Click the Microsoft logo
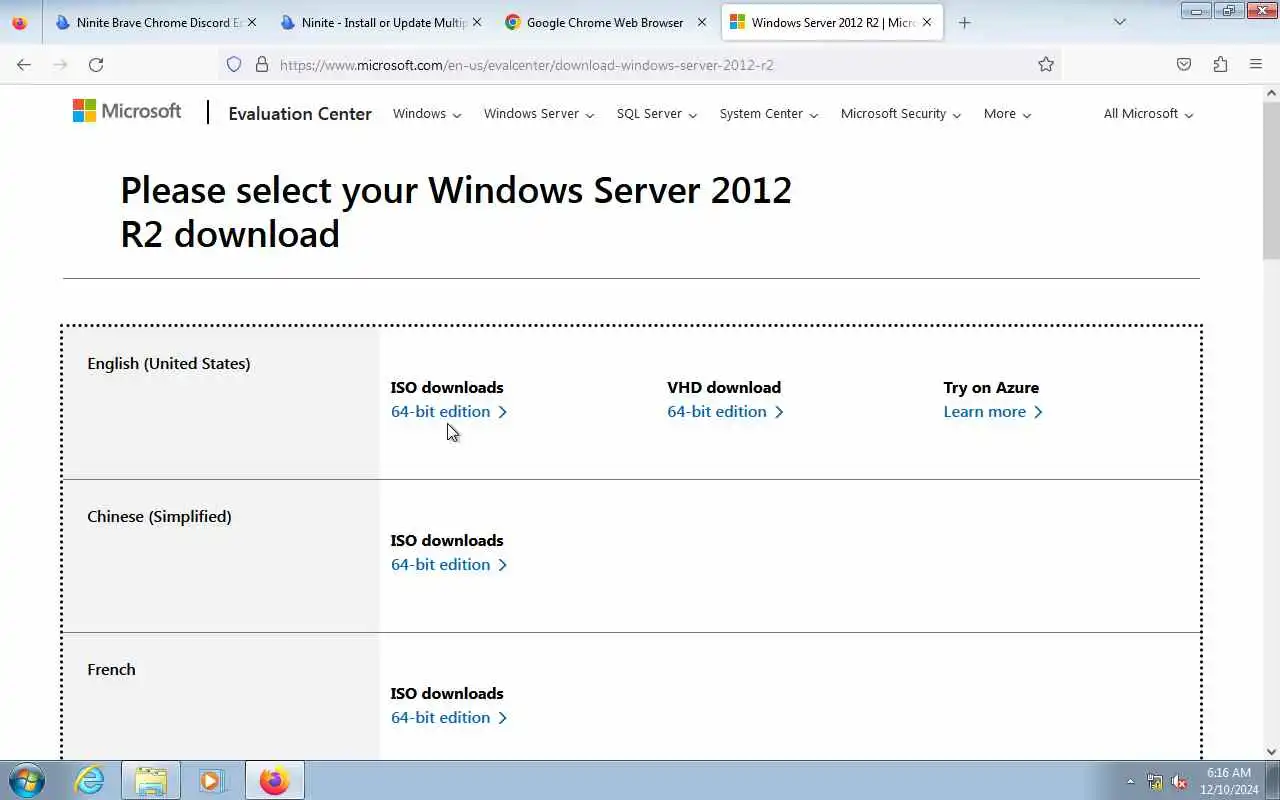 point(127,111)
